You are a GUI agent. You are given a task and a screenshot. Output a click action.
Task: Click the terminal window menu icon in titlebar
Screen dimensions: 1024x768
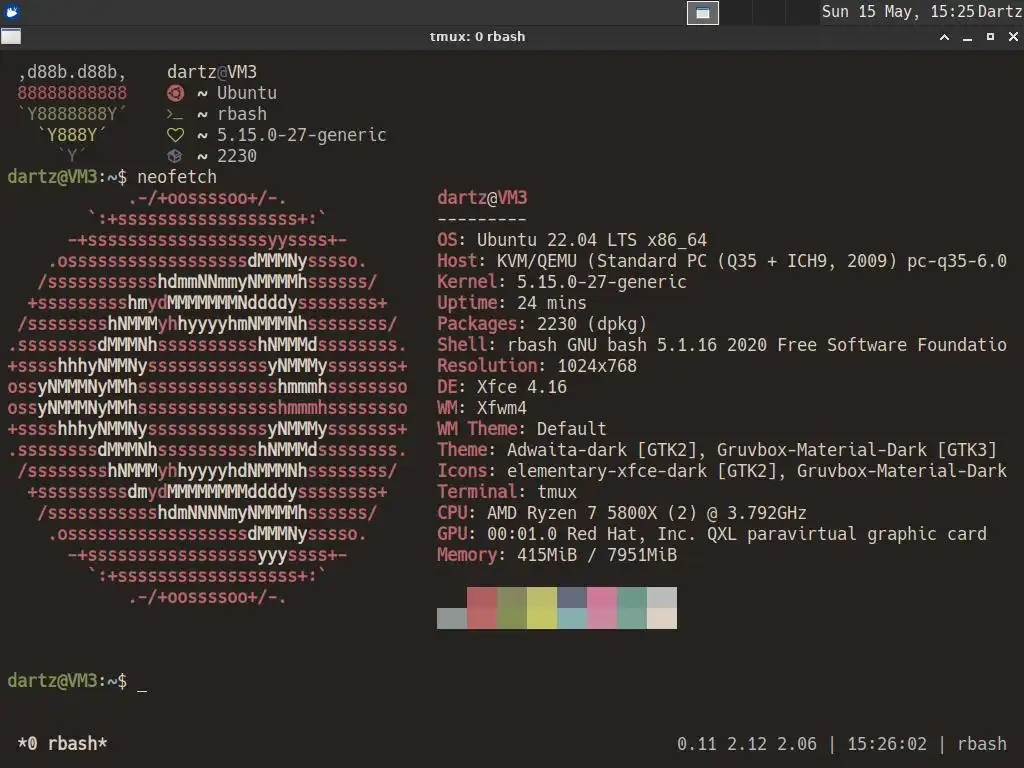click(x=11, y=37)
